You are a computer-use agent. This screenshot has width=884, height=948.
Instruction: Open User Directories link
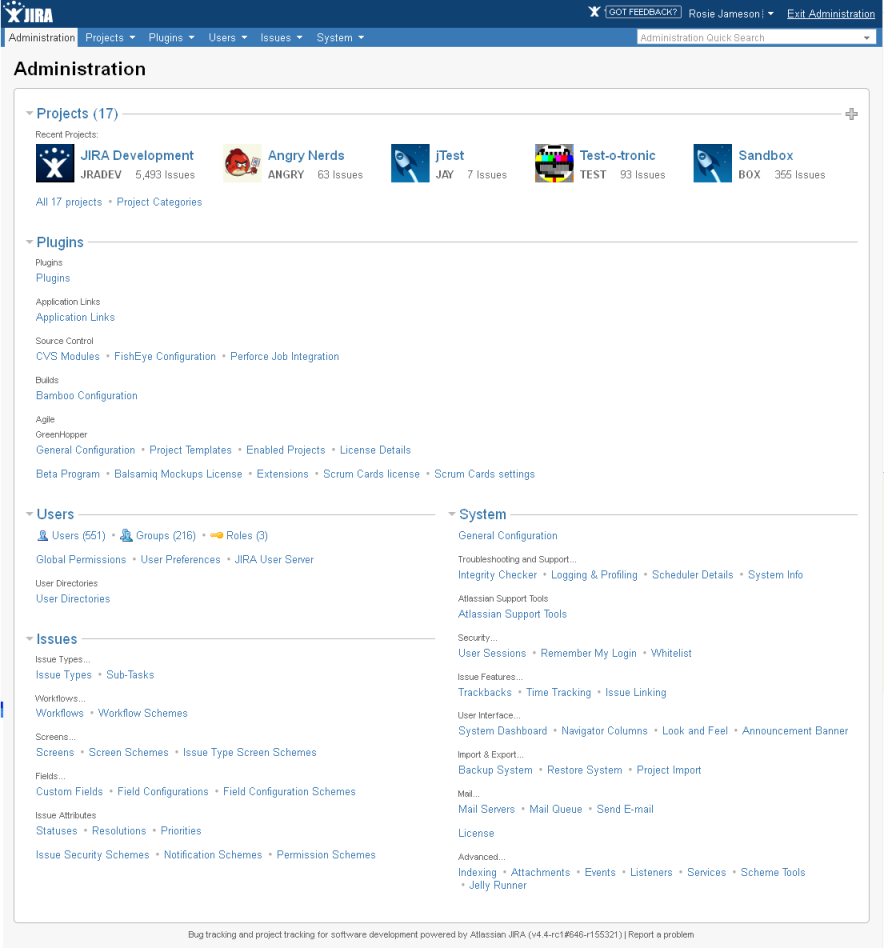click(x=73, y=599)
